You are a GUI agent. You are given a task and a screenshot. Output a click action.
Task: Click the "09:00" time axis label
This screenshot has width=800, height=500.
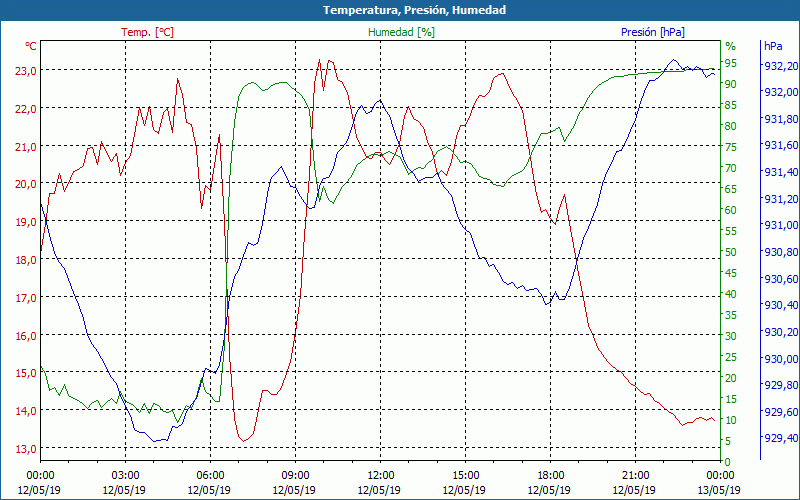[295, 476]
